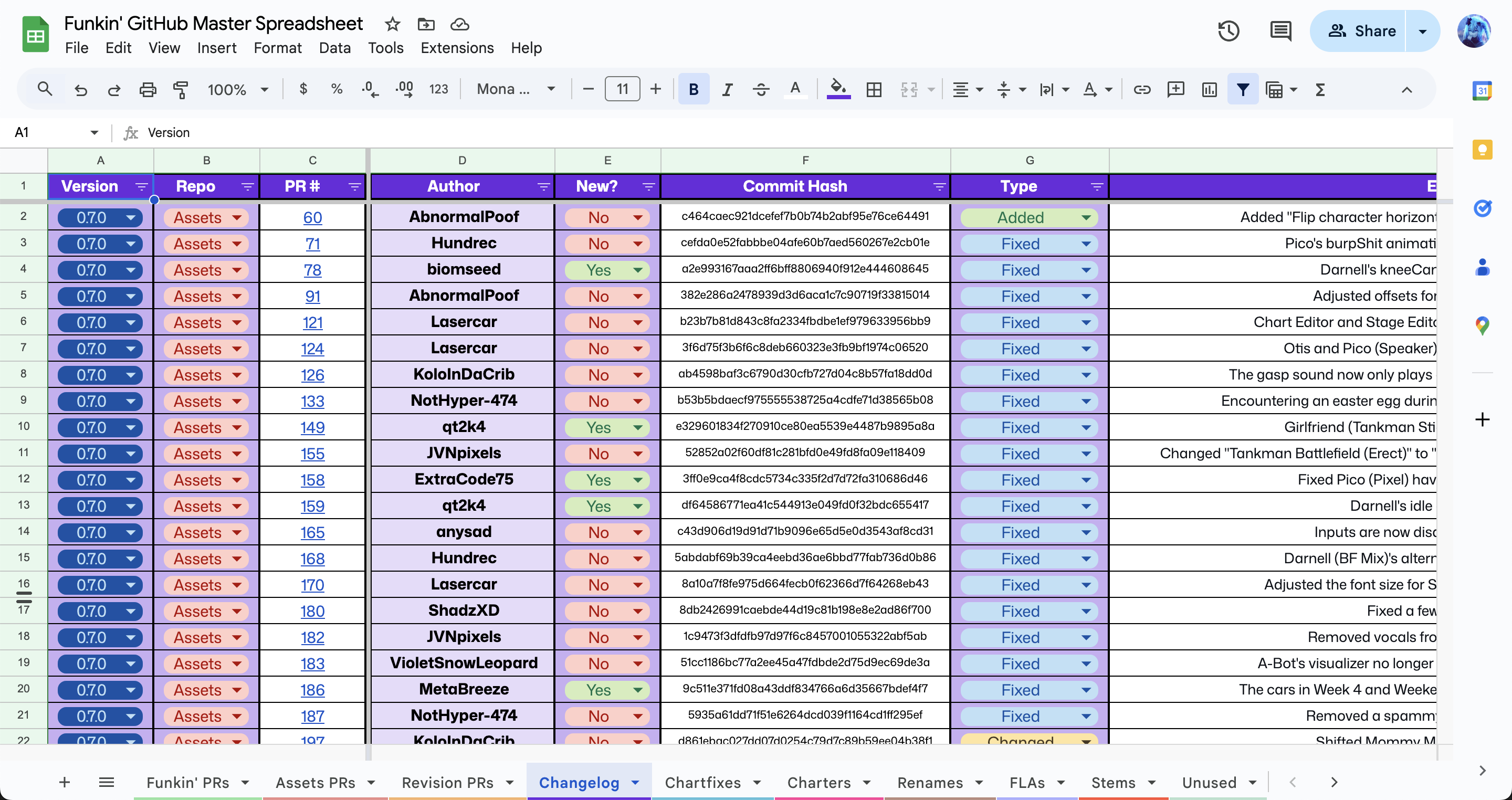Viewport: 1512px width, 800px height.
Task: Open the borders menu
Action: pyautogui.click(x=874, y=89)
